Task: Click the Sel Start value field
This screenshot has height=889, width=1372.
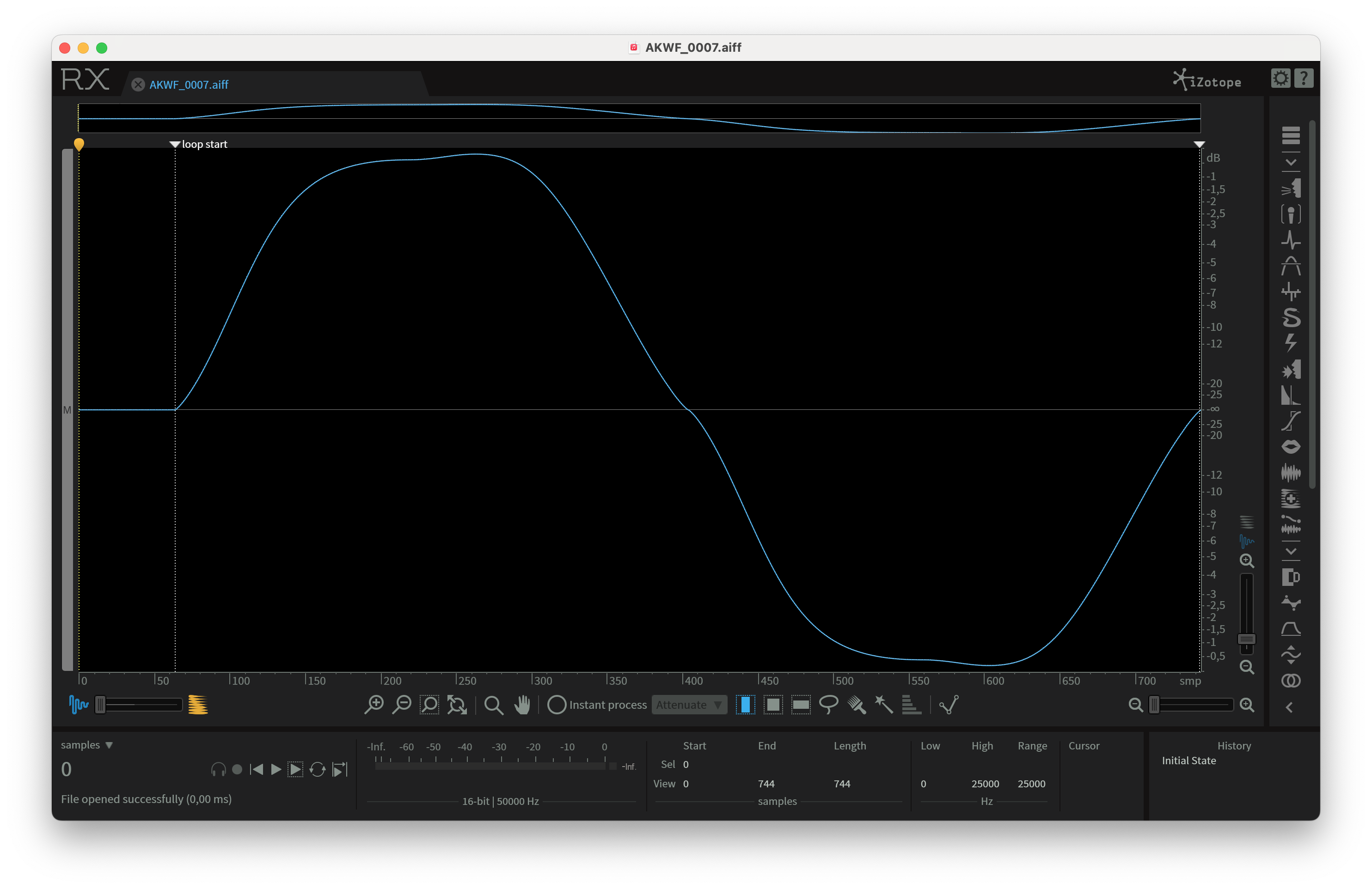Action: [686, 765]
